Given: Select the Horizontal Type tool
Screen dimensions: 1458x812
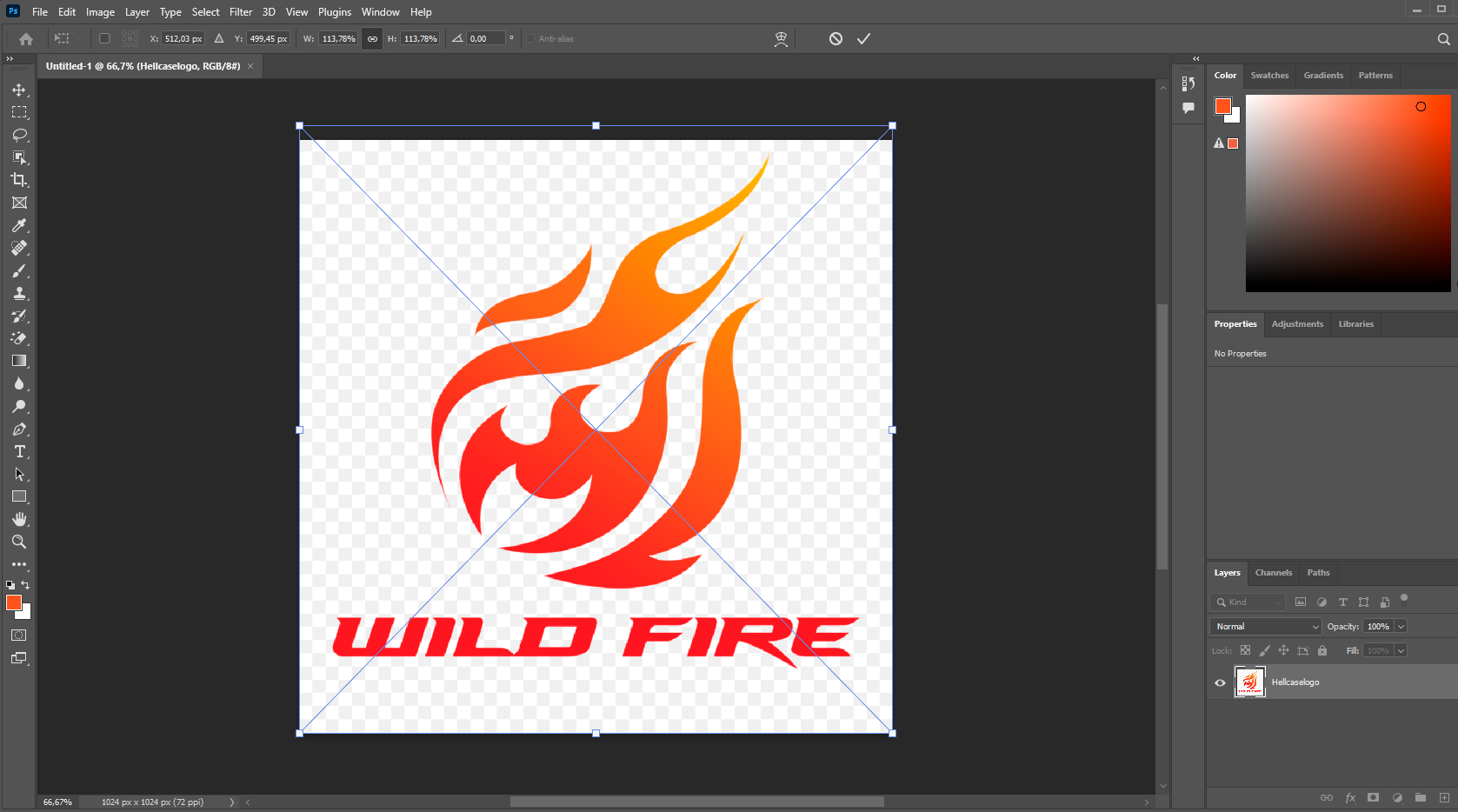Looking at the screenshot, I should tap(19, 451).
